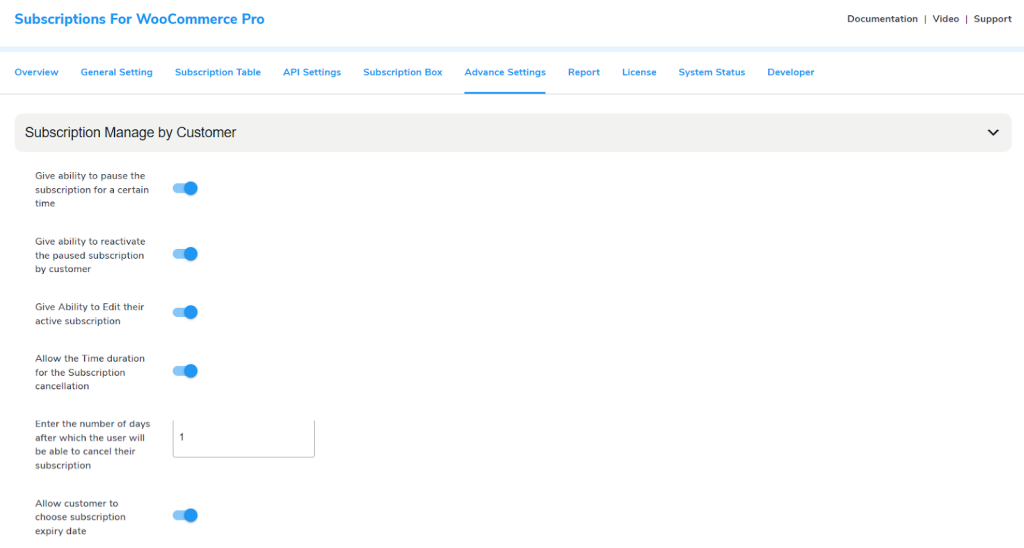Switch to General Setting tab

point(116,73)
